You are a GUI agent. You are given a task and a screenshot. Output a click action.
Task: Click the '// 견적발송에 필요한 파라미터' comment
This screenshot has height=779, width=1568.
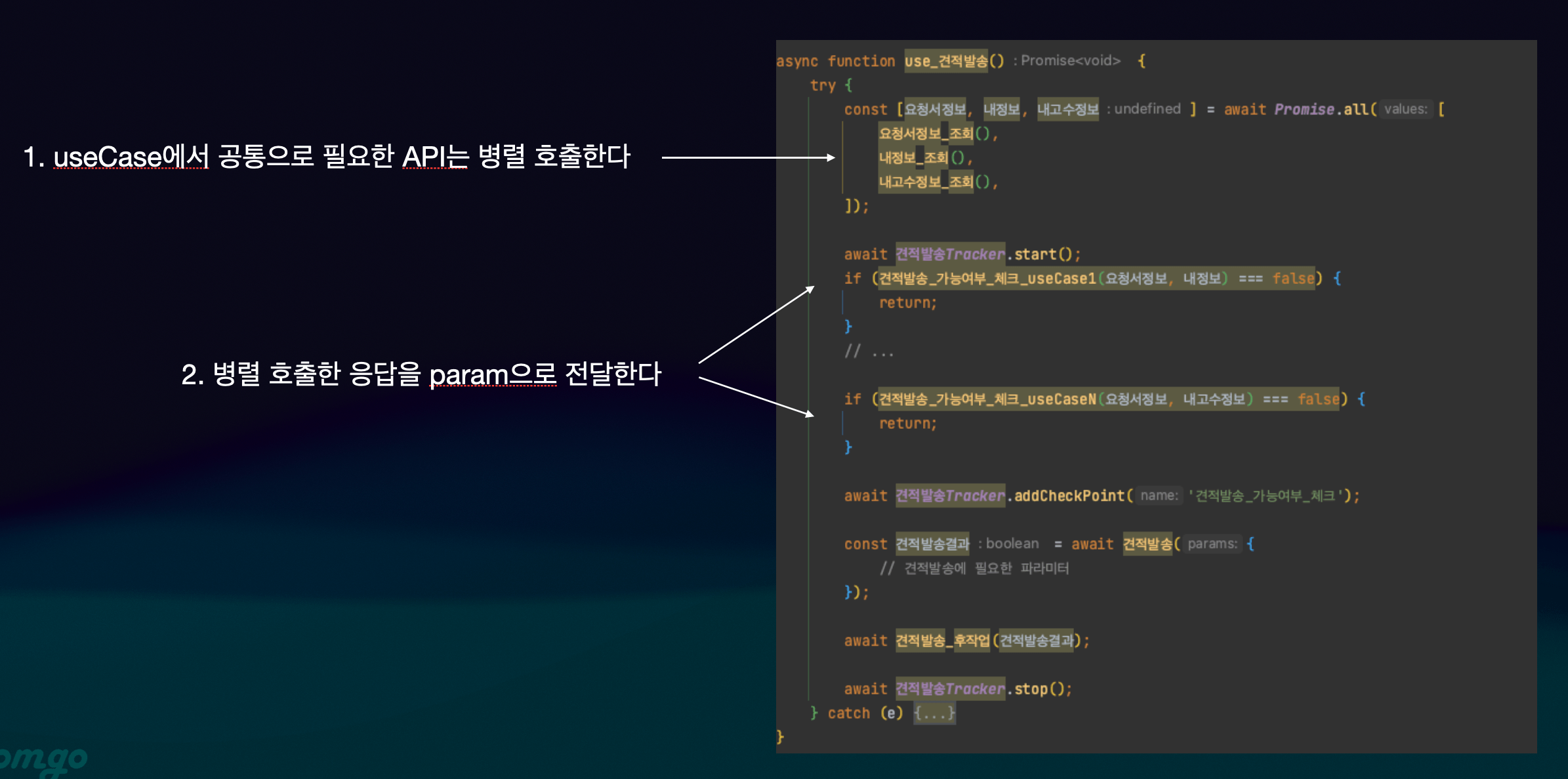974,569
